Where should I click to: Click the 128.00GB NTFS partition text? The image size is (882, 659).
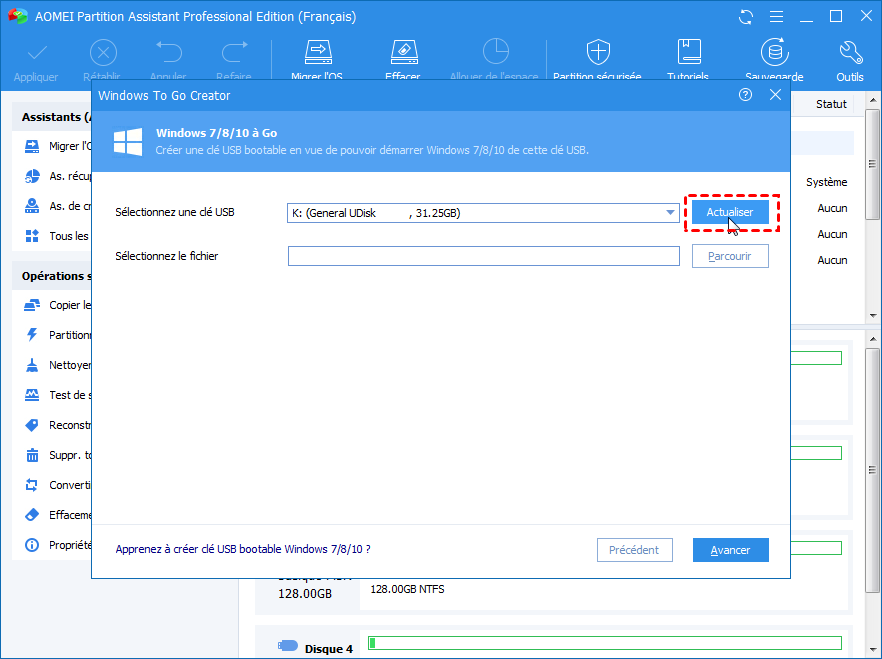407,589
